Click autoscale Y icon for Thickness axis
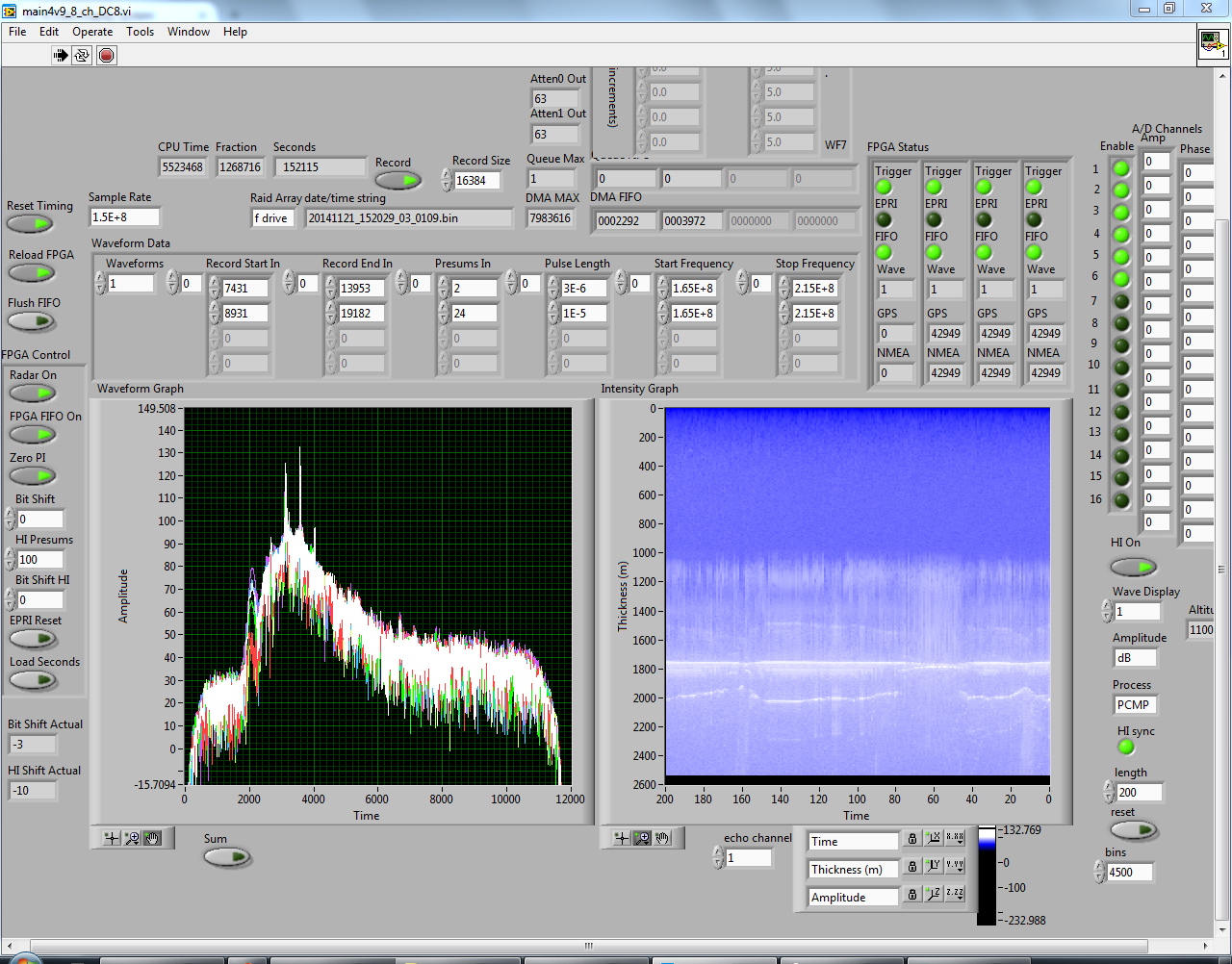This screenshot has width=1232, height=964. pos(933,866)
